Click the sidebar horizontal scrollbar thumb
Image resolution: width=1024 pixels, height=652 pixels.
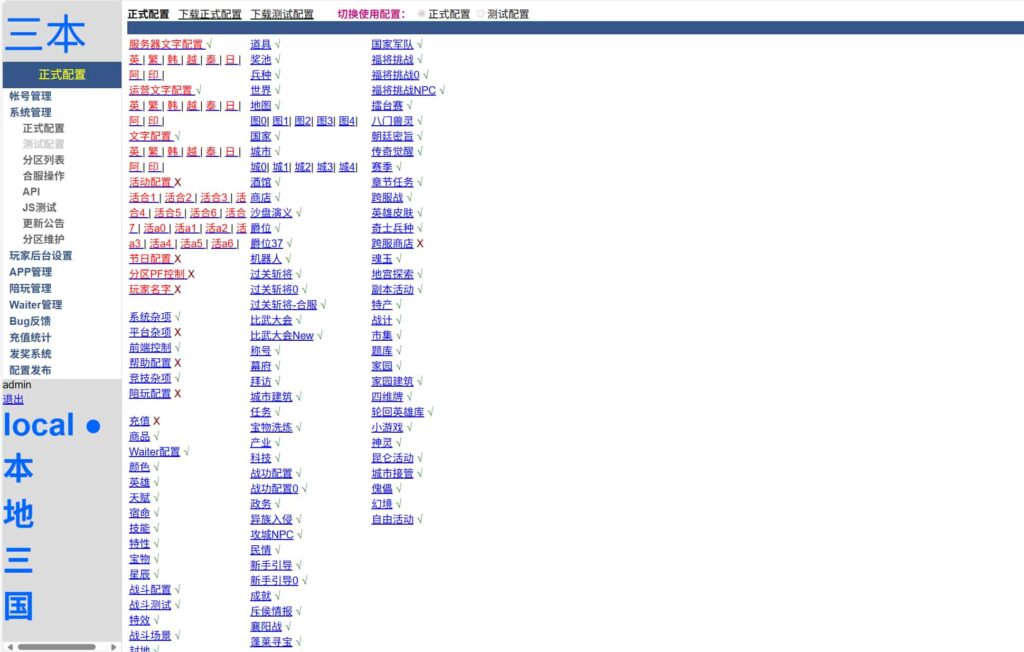tap(56, 647)
